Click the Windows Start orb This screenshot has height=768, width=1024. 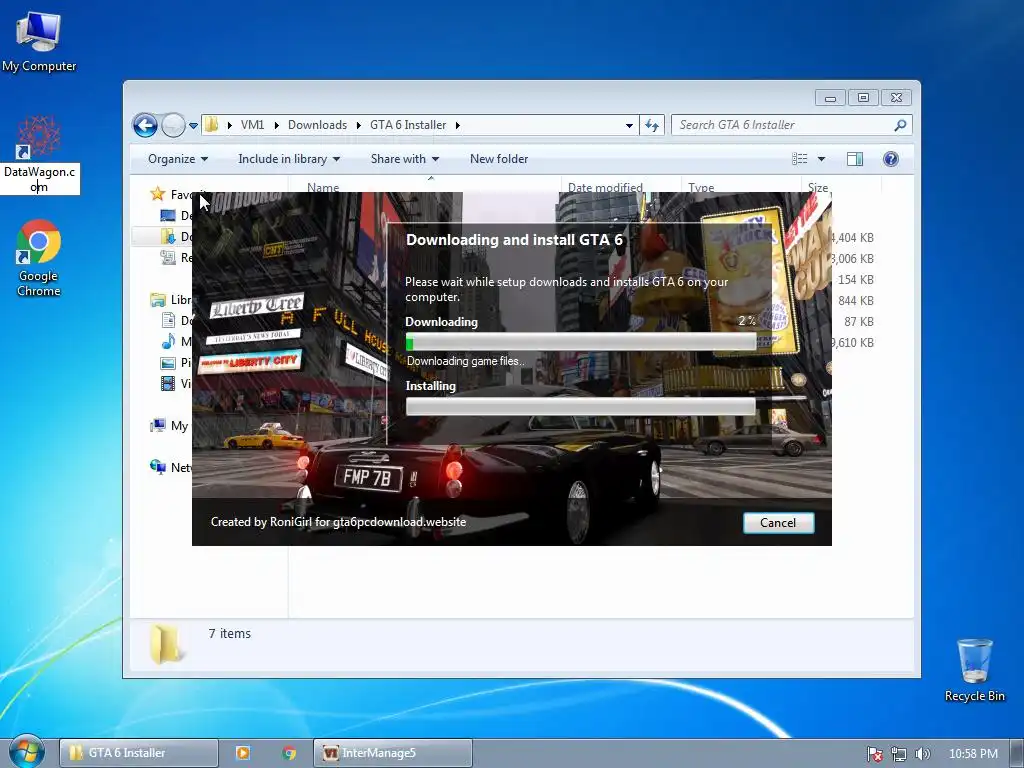(x=26, y=752)
